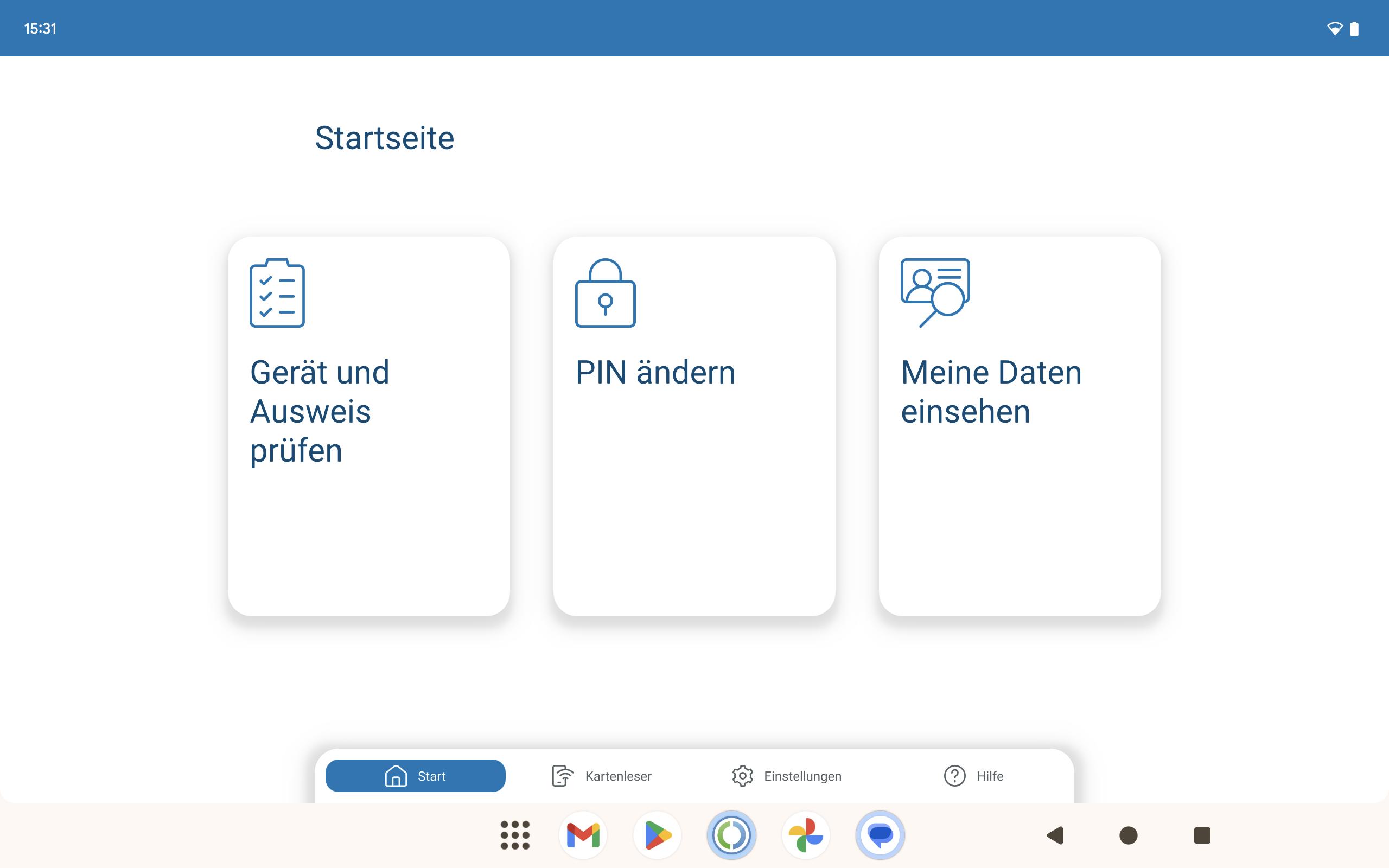Open the app drawer grid icon
This screenshot has height=868, width=1389.
[x=515, y=835]
